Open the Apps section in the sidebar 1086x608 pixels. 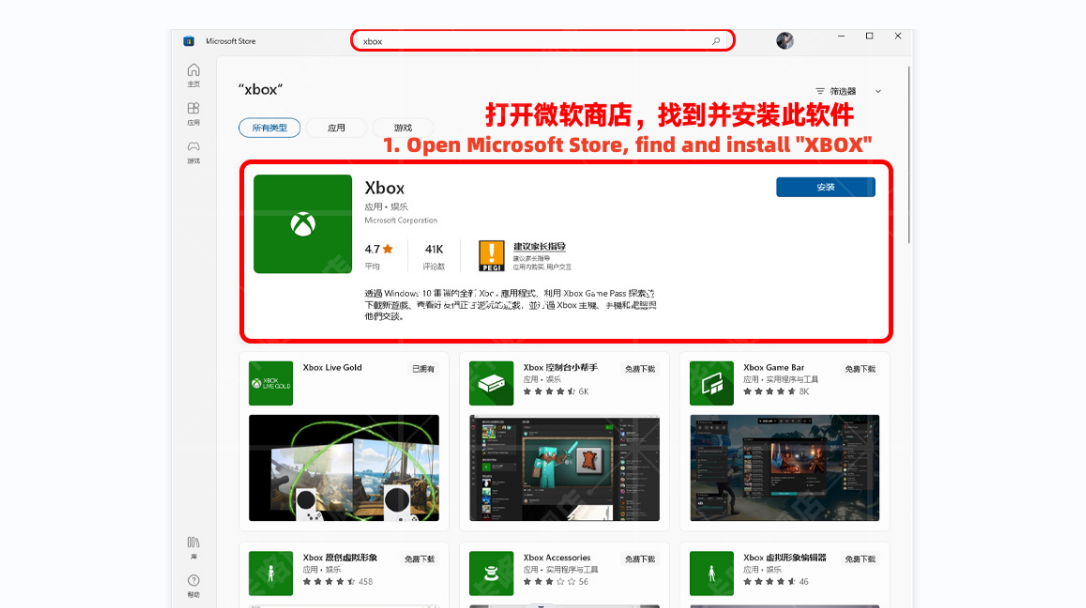pyautogui.click(x=193, y=114)
